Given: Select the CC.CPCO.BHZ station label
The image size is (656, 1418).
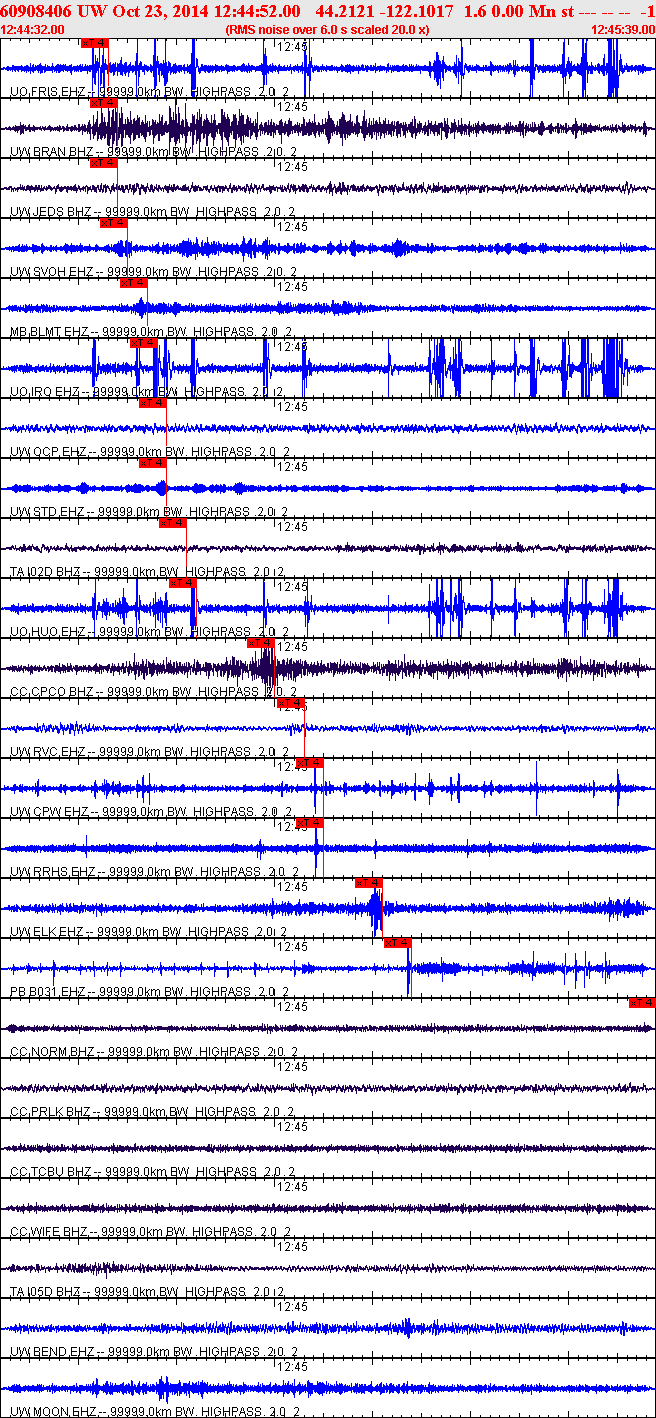Looking at the screenshot, I should 51,692.
